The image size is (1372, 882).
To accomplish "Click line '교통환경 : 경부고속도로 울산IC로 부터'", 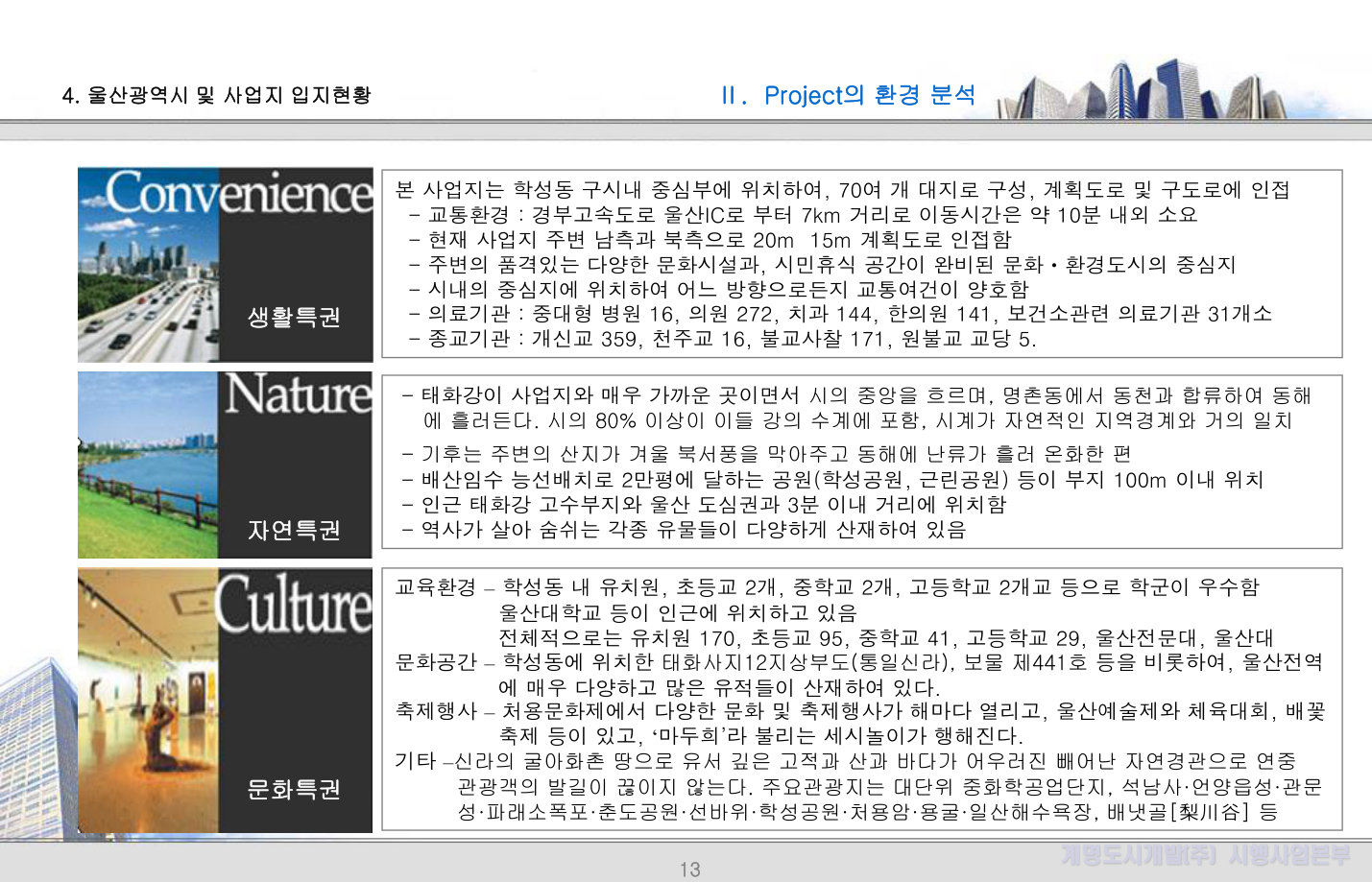I will [x=803, y=214].
